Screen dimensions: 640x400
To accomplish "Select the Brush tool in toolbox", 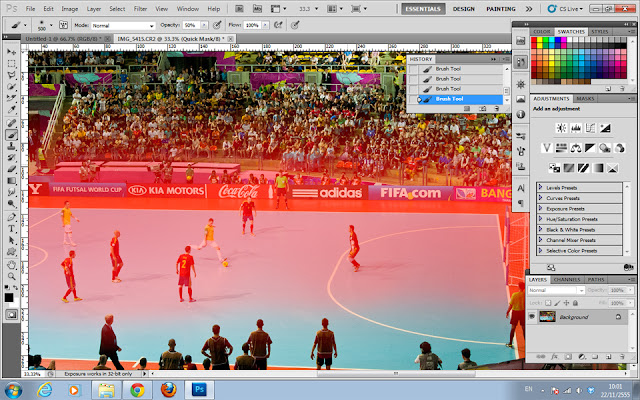I will pos(11,134).
